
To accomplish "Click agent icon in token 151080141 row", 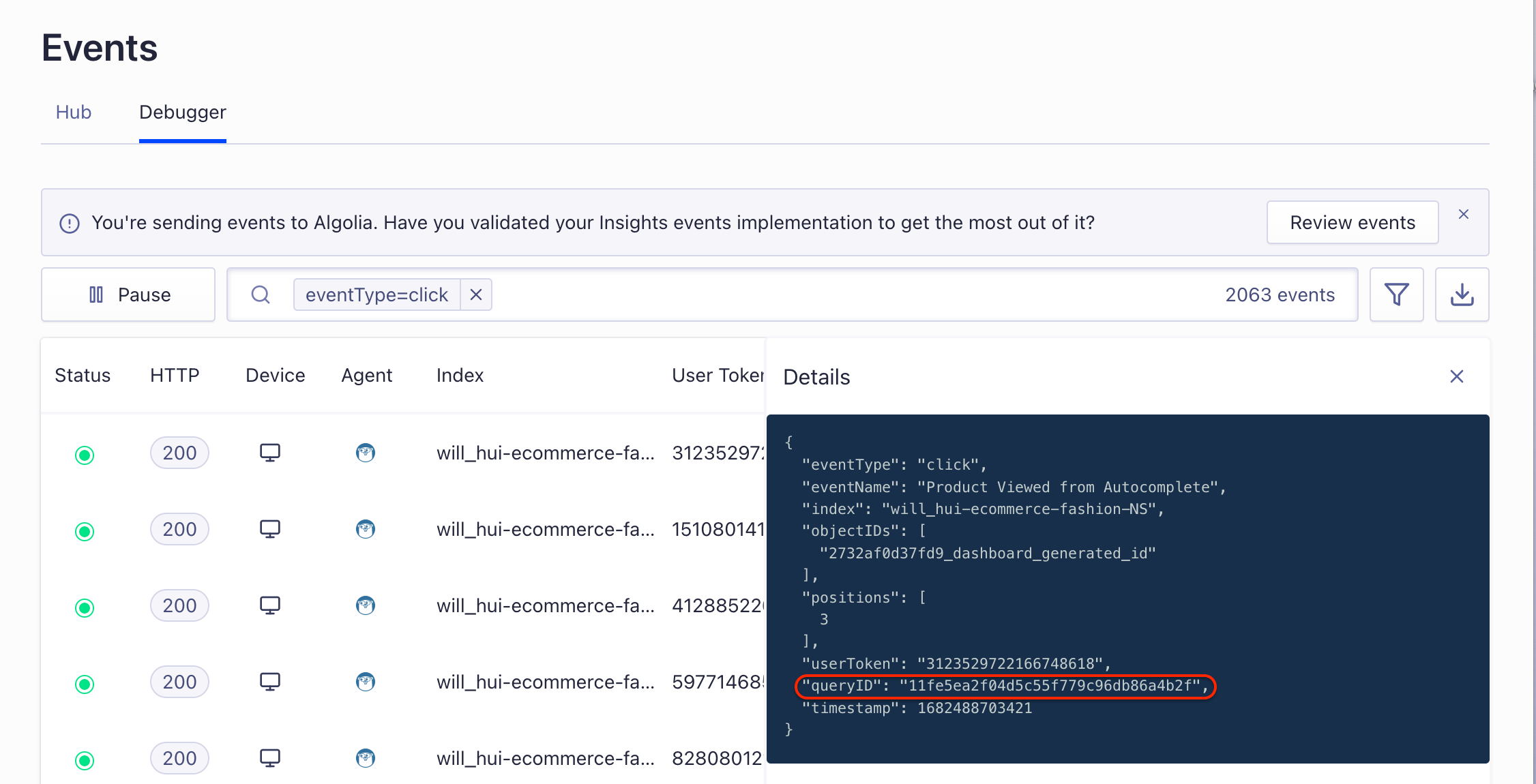I will [x=366, y=529].
